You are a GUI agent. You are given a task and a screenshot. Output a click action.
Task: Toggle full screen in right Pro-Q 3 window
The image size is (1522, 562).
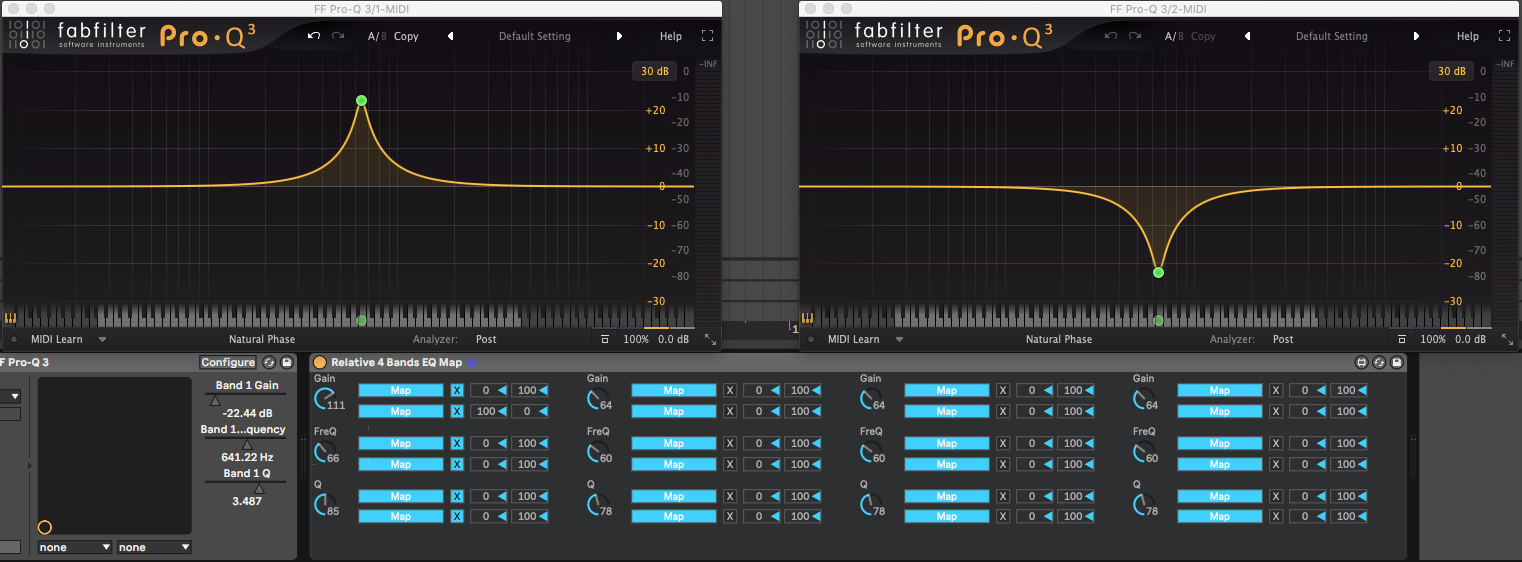[1504, 36]
